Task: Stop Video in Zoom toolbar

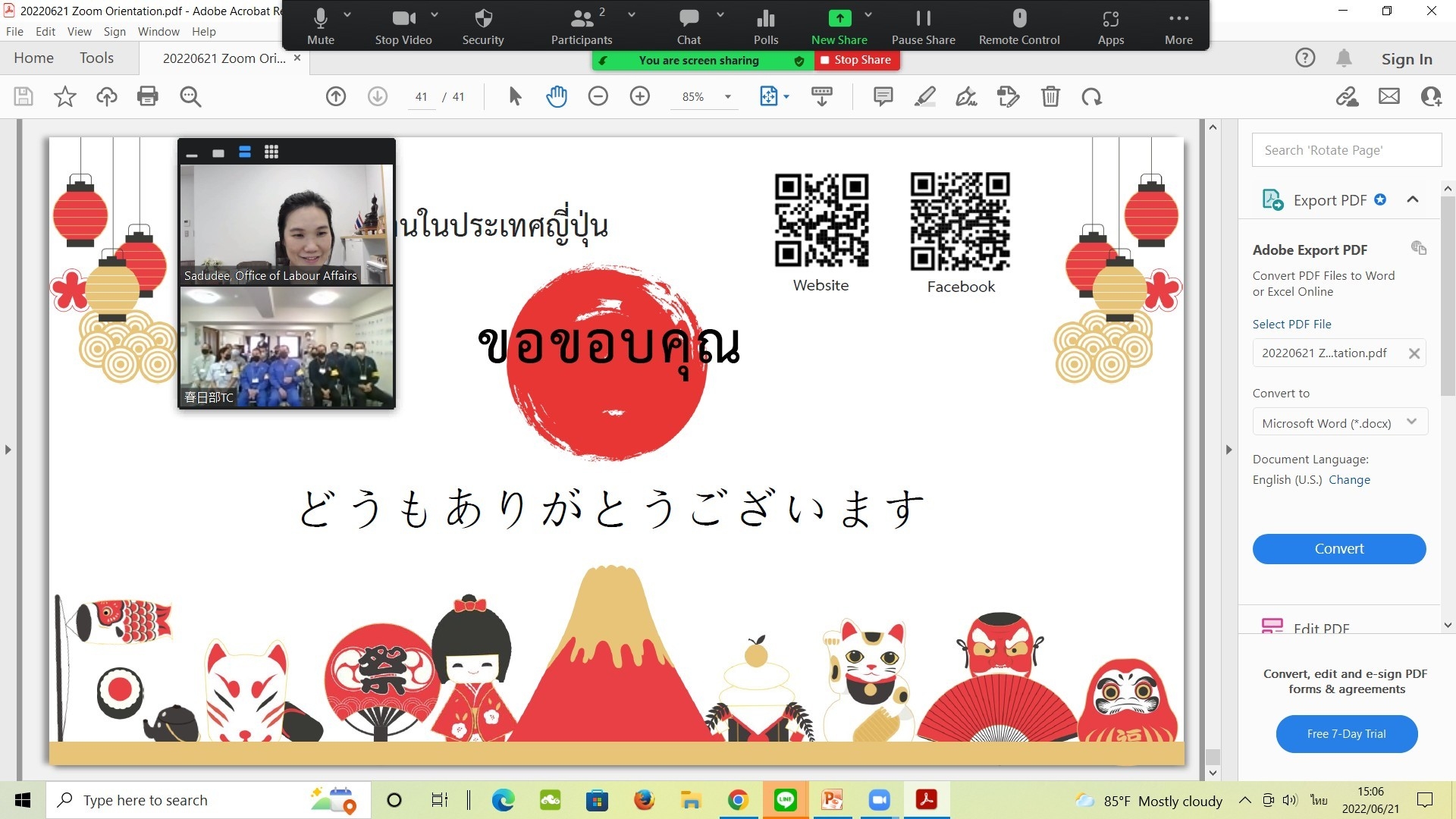Action: click(403, 27)
